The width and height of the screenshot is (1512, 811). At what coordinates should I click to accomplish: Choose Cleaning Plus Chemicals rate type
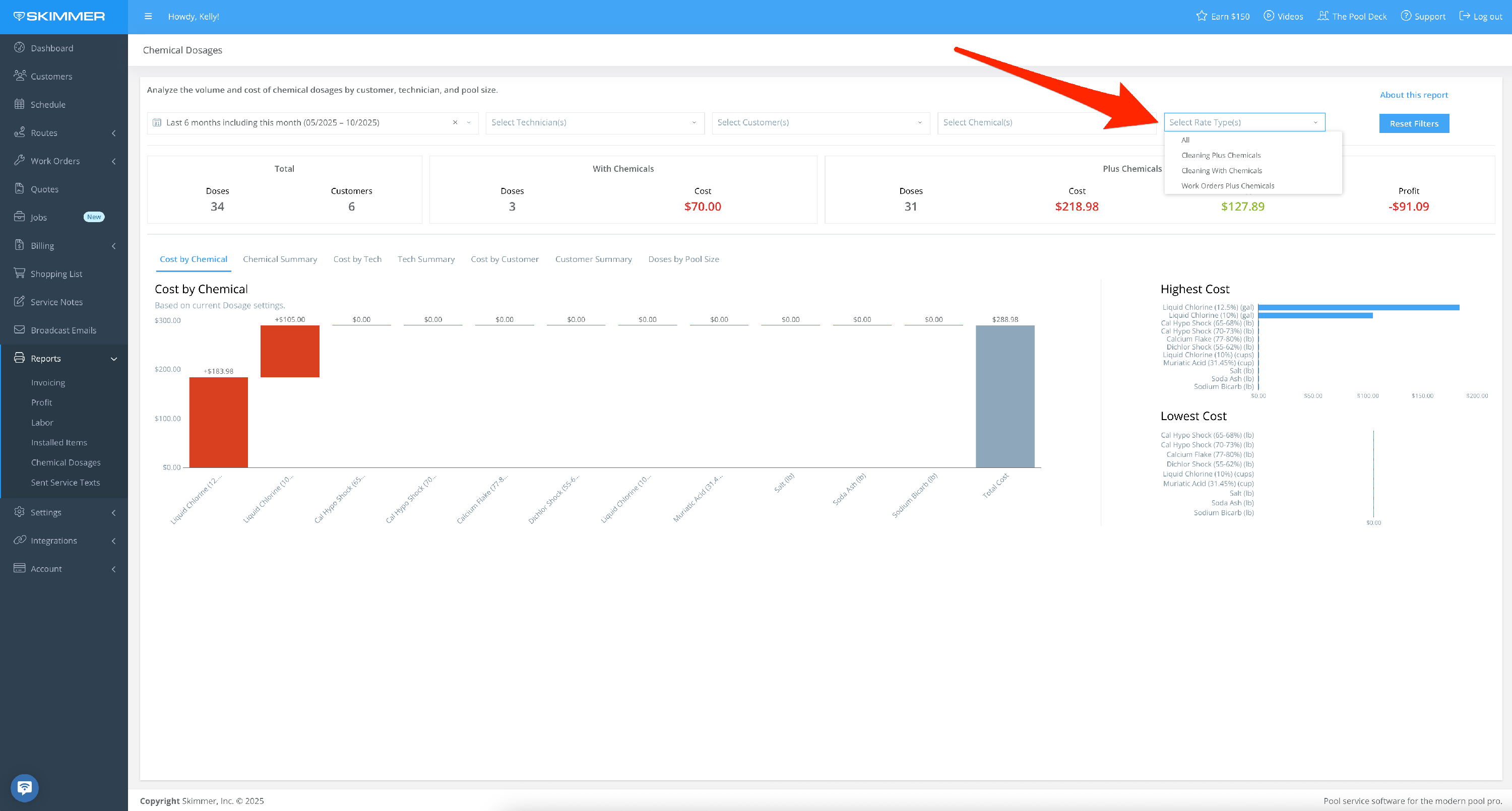[x=1221, y=156]
